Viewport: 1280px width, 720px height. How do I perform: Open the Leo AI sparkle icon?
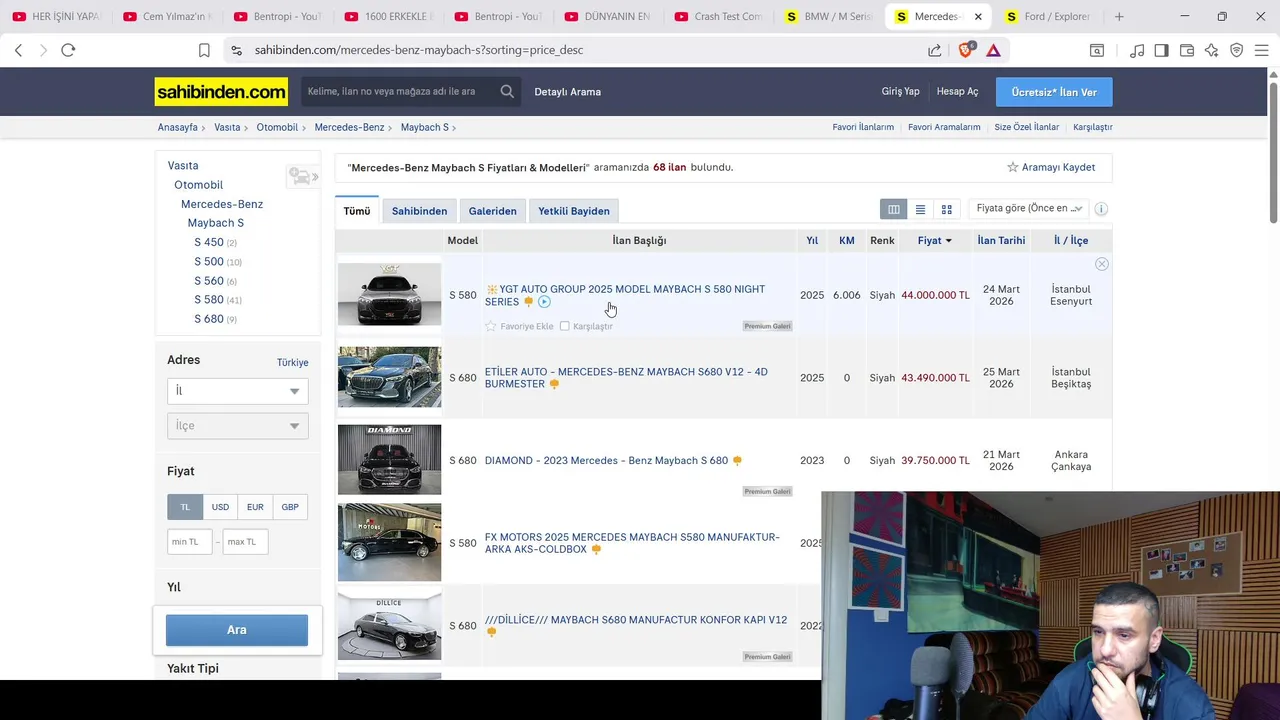pos(1211,50)
